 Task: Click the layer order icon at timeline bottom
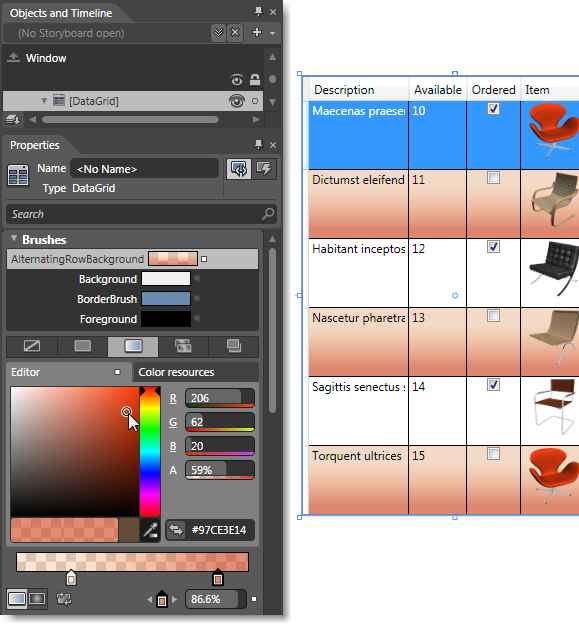click(12, 119)
